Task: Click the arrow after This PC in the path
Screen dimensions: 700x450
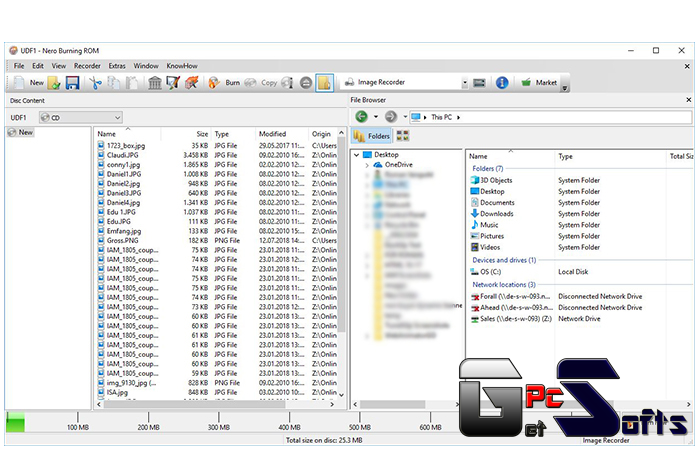Action: coord(458,117)
